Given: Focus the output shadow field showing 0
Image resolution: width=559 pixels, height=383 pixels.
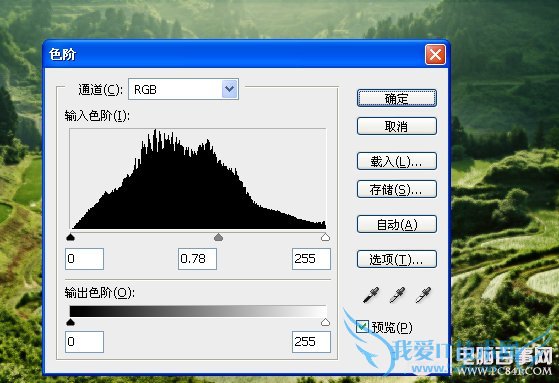Looking at the screenshot, I should click(84, 342).
